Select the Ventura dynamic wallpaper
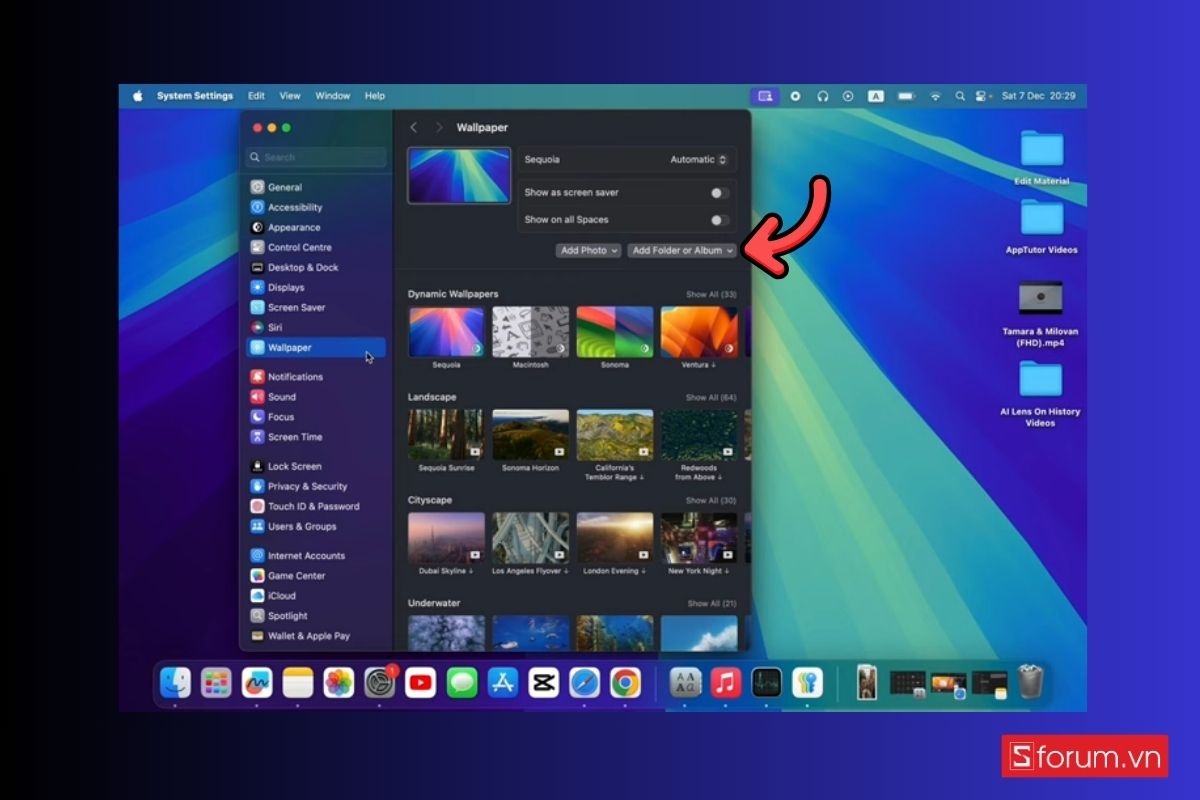The width and height of the screenshot is (1200, 800). click(699, 332)
